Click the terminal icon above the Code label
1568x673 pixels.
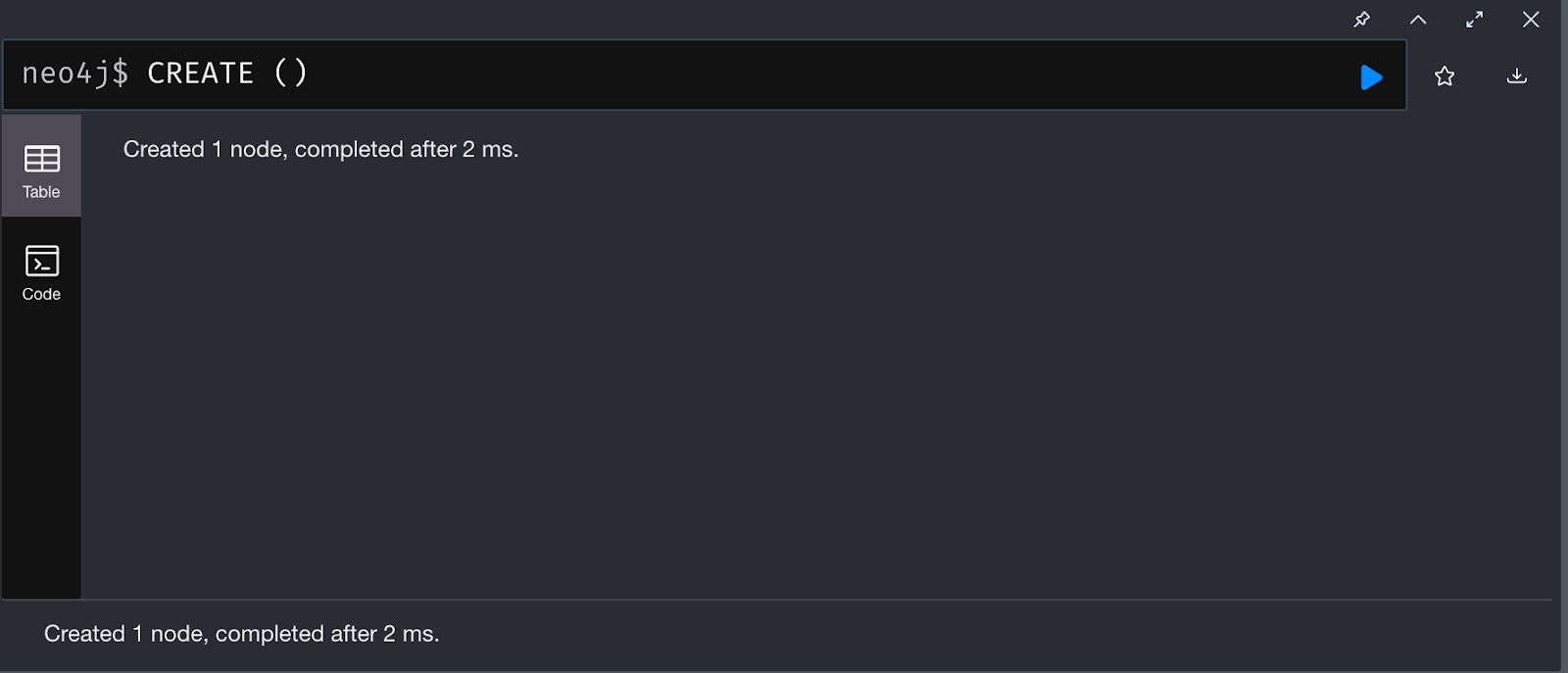tap(42, 261)
